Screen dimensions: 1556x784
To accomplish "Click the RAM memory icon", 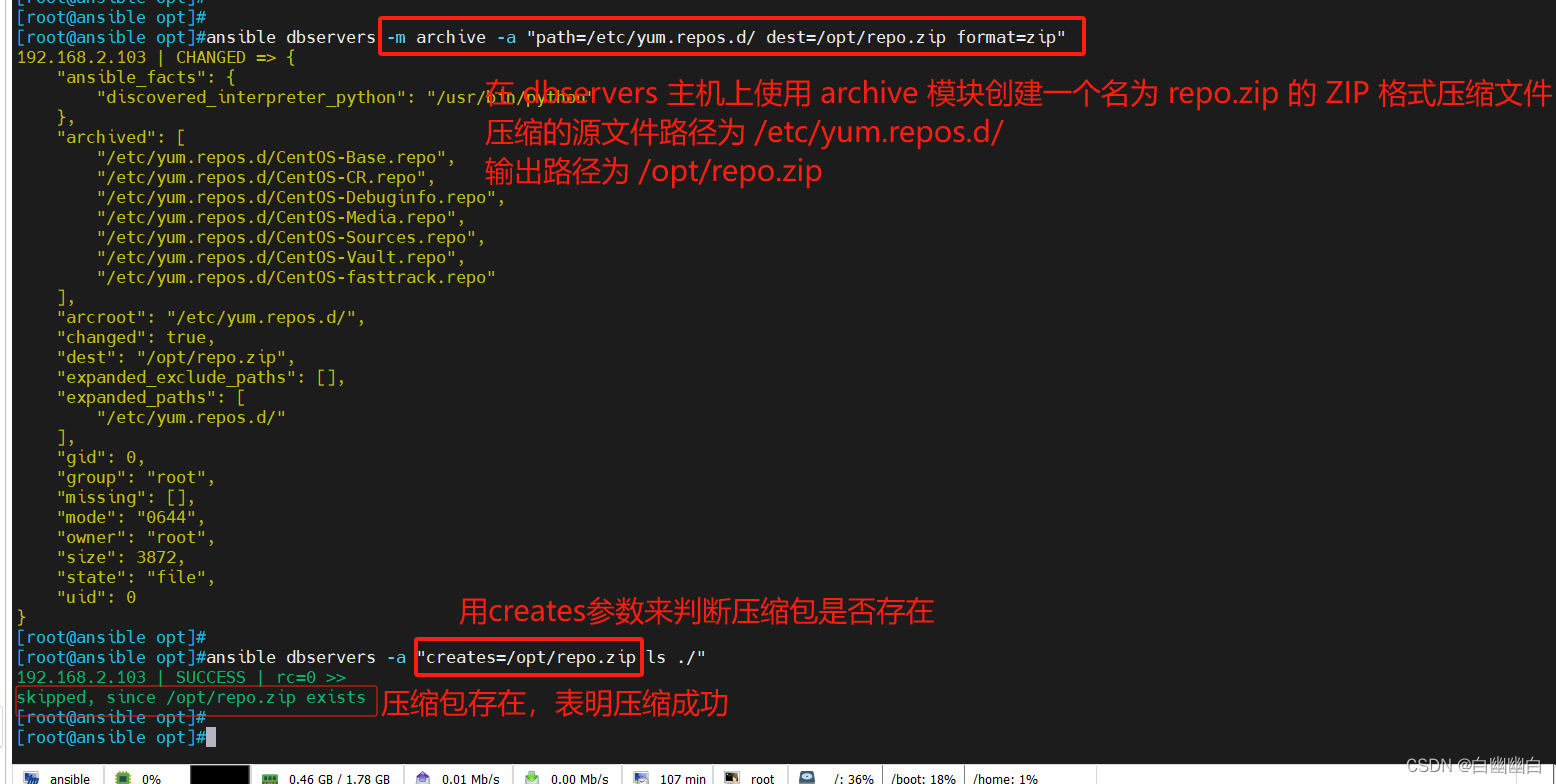I will (x=269, y=777).
